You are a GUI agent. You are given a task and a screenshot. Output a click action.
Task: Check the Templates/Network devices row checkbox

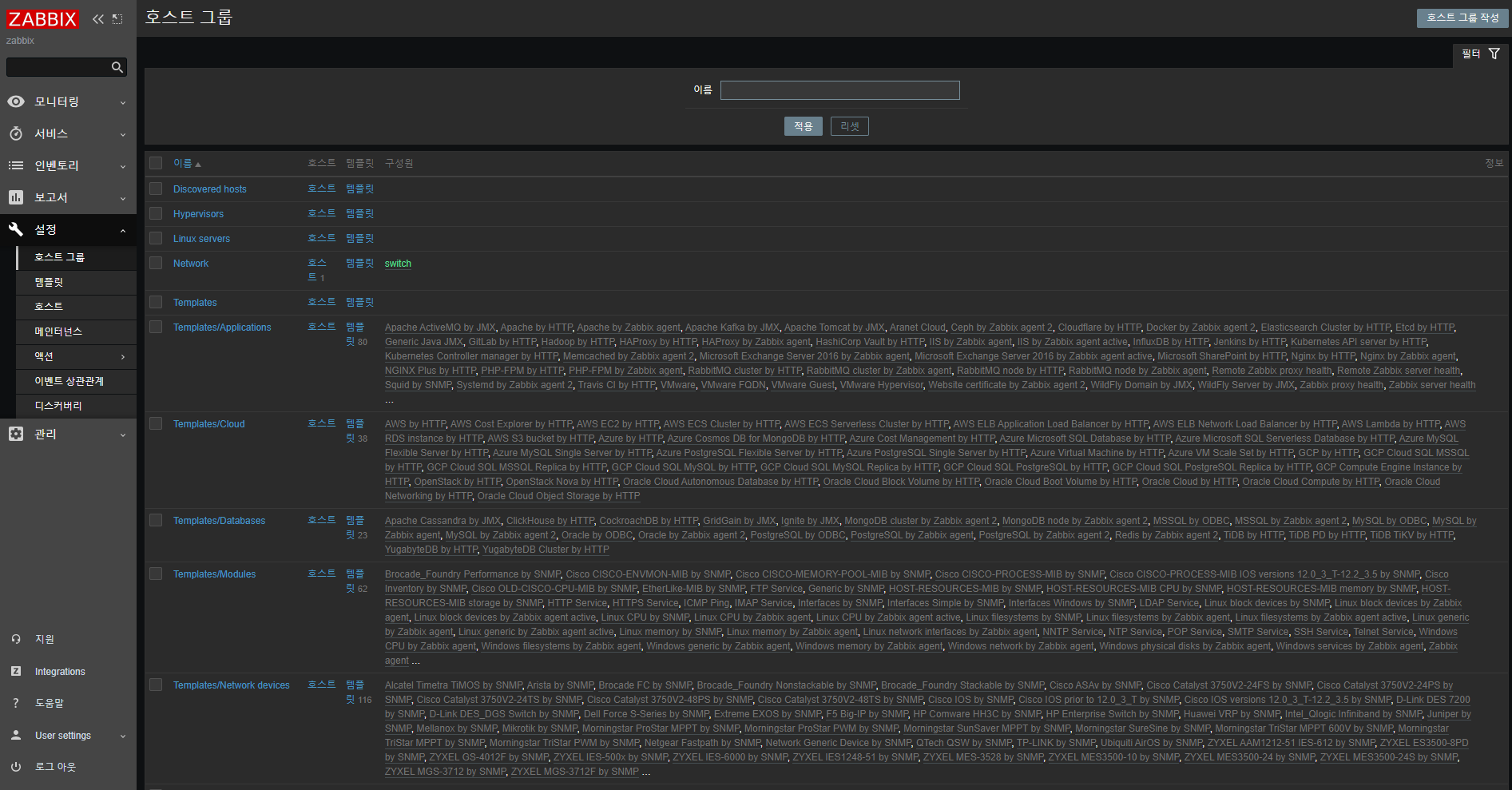pyautogui.click(x=156, y=685)
